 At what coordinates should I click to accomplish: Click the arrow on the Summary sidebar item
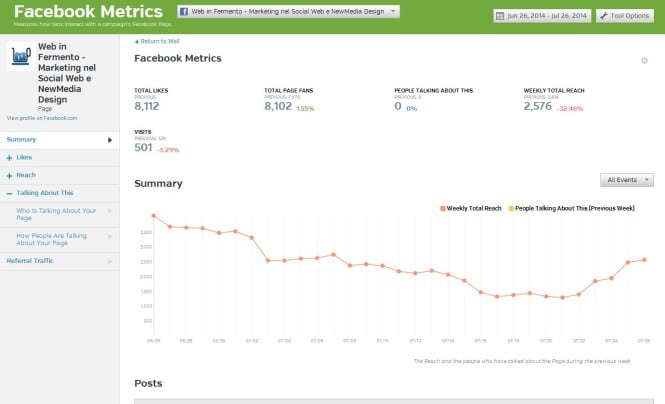[110, 139]
